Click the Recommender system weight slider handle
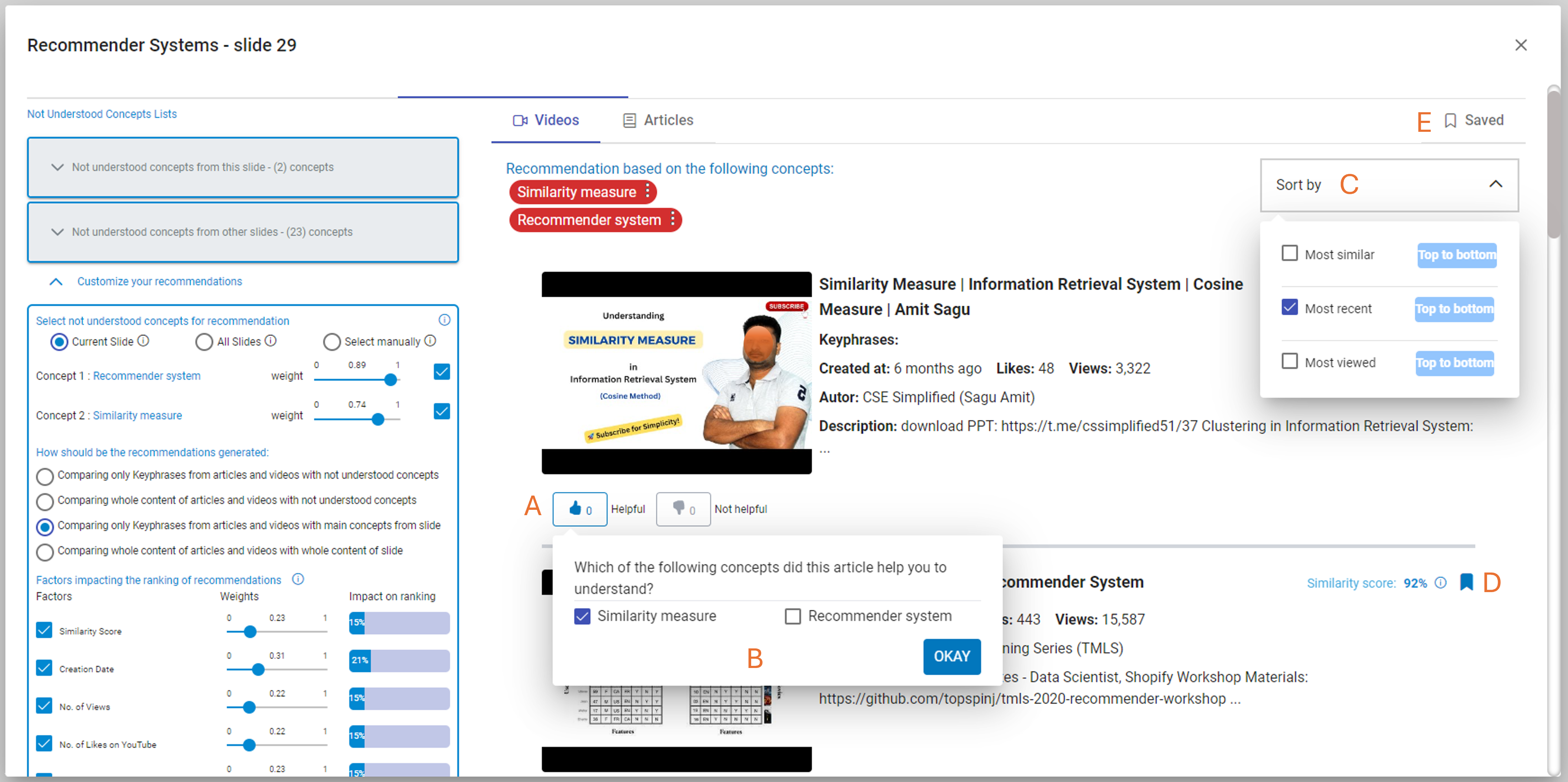 [391, 380]
